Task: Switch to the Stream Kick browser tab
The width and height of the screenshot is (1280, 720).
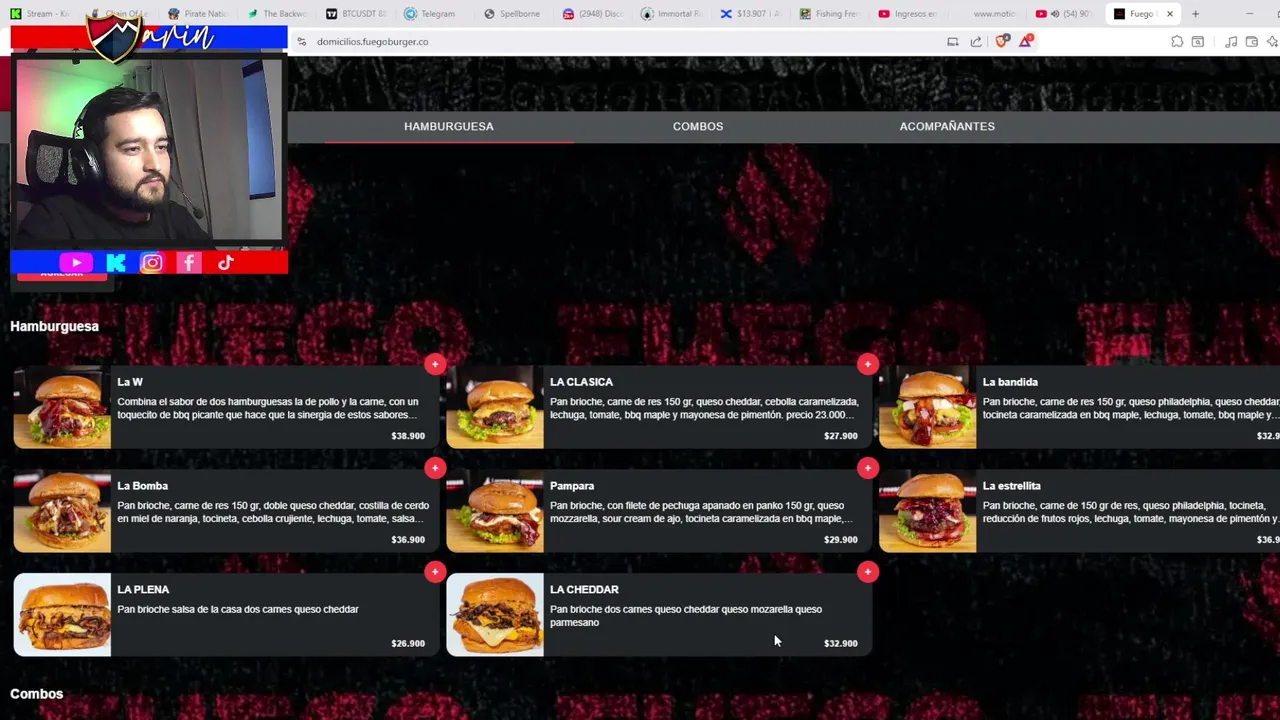Action: (40, 14)
